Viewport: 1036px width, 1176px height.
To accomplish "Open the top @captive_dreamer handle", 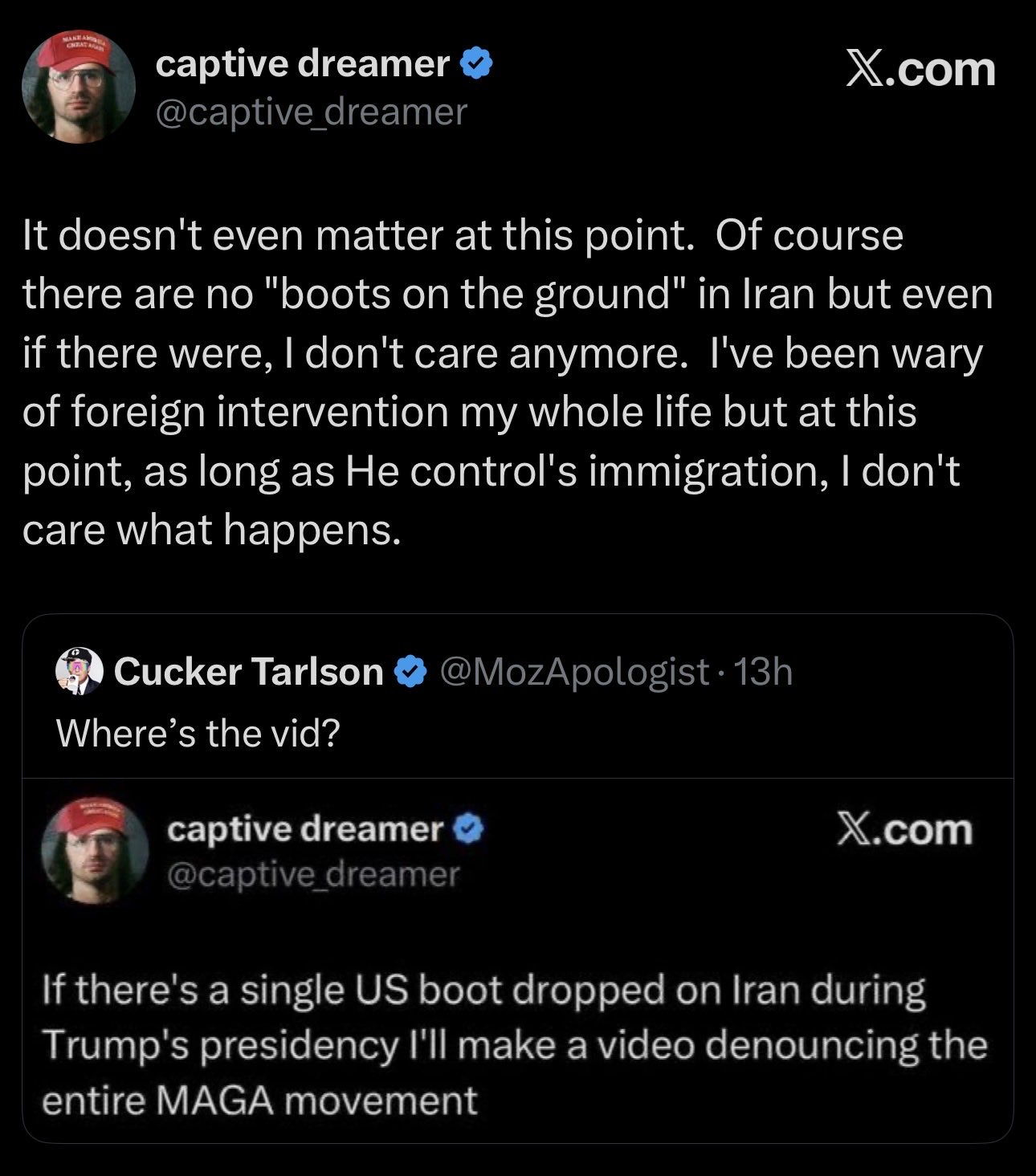I will (x=310, y=112).
